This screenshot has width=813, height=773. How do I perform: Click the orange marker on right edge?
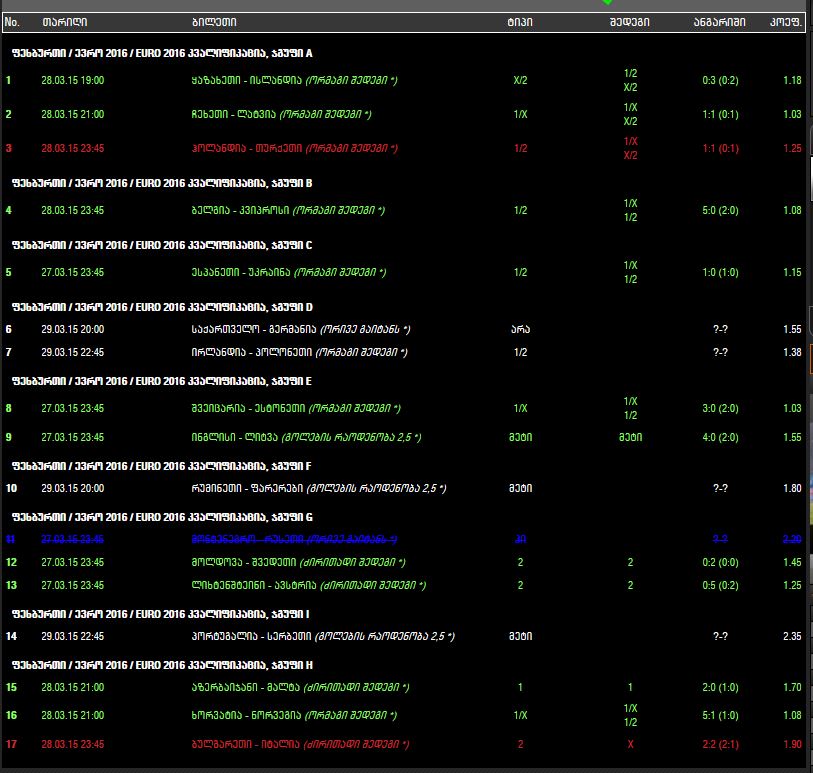tap(810, 358)
